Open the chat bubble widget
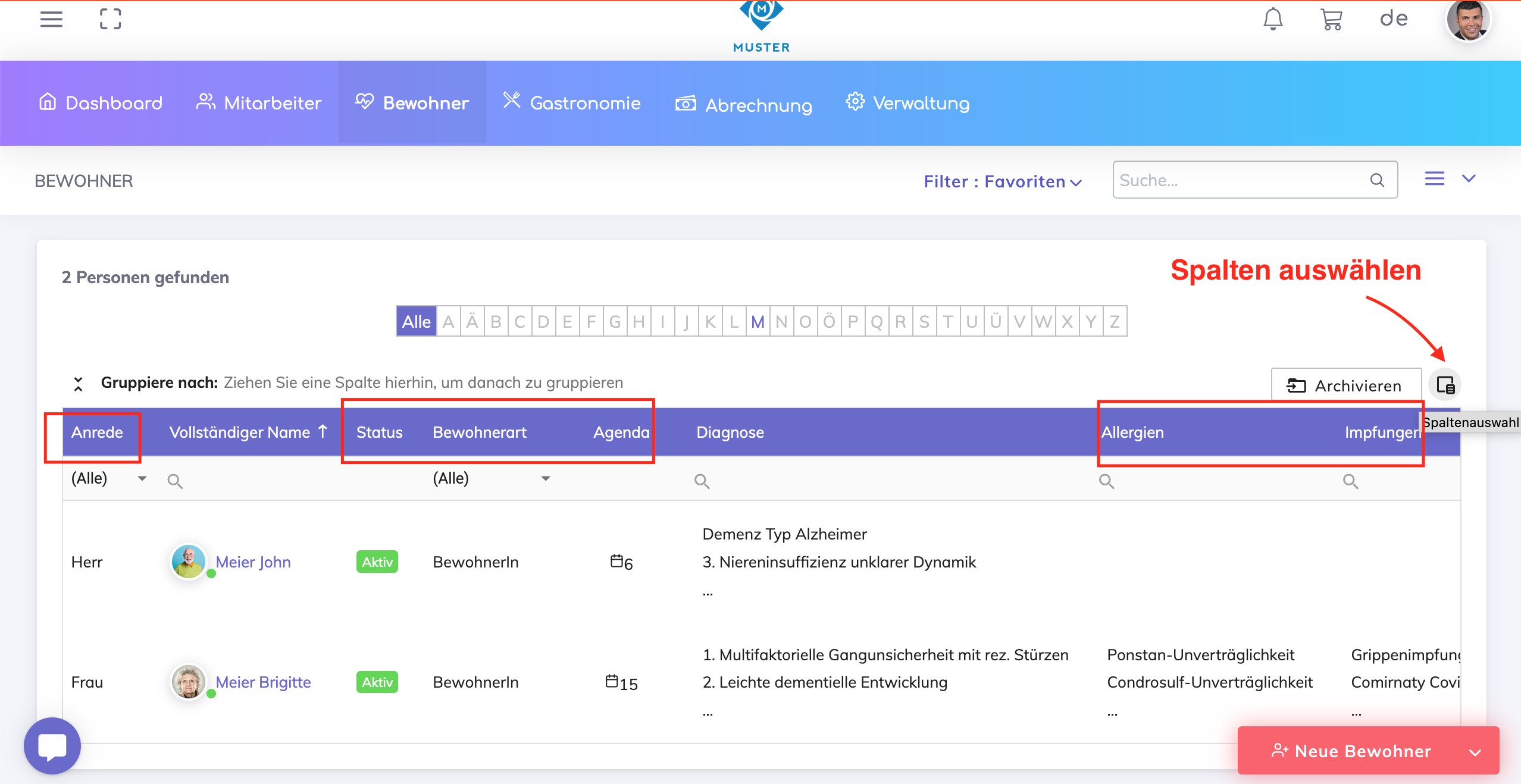The image size is (1521, 784). [52, 746]
